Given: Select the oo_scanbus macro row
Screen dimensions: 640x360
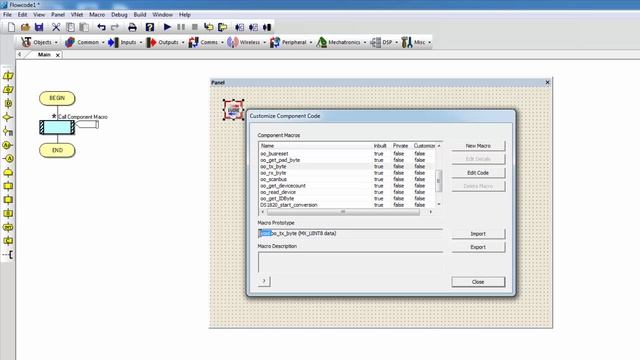Looking at the screenshot, I should [347, 179].
